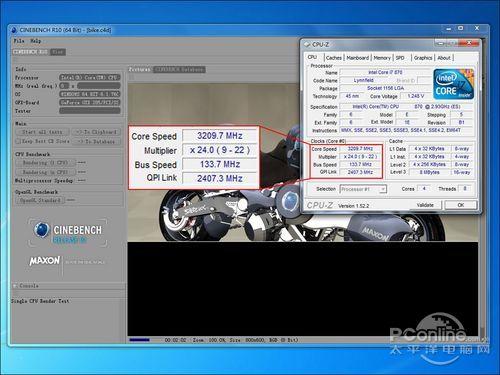This screenshot has width=500, height=375.
Task: Open the File menu in CINEBENCH
Action: (19, 41)
